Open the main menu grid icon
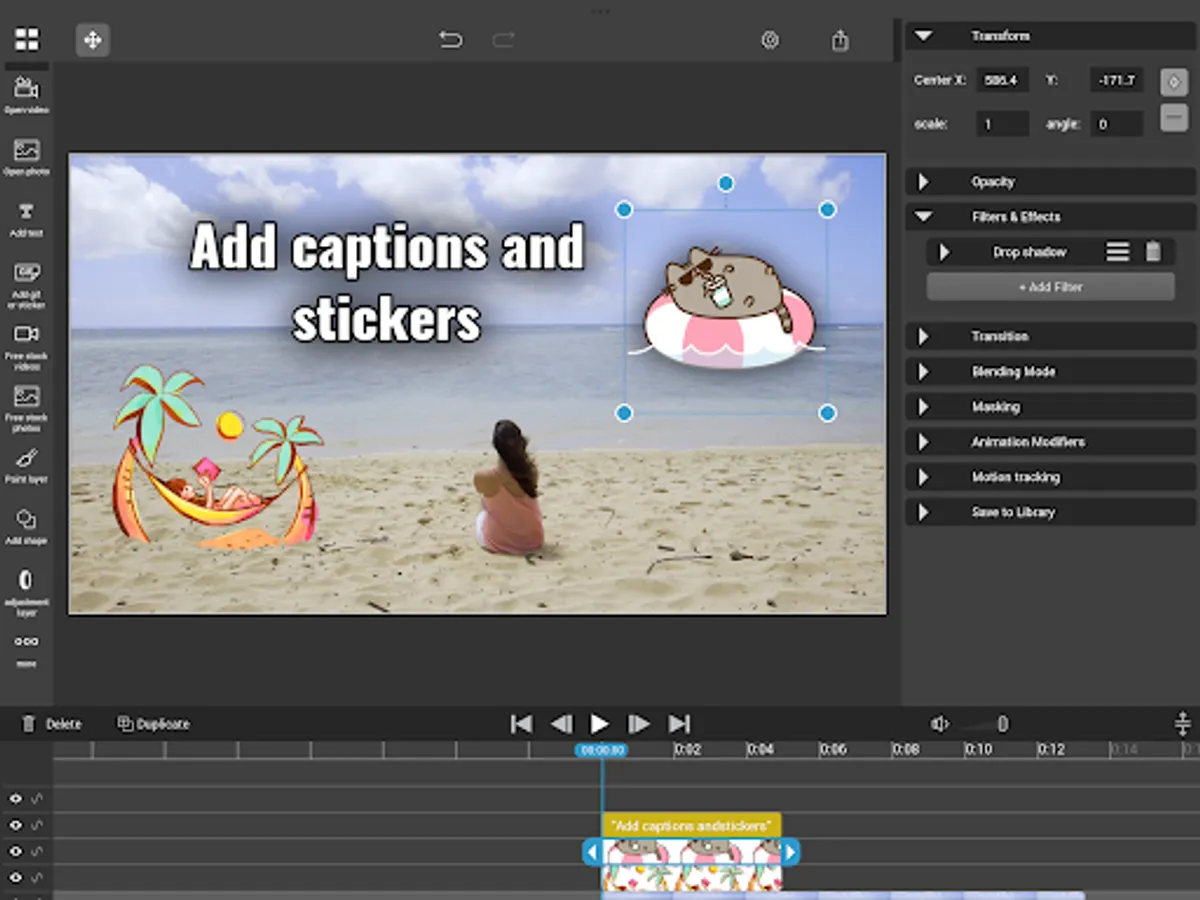Viewport: 1200px width, 900px height. point(27,40)
